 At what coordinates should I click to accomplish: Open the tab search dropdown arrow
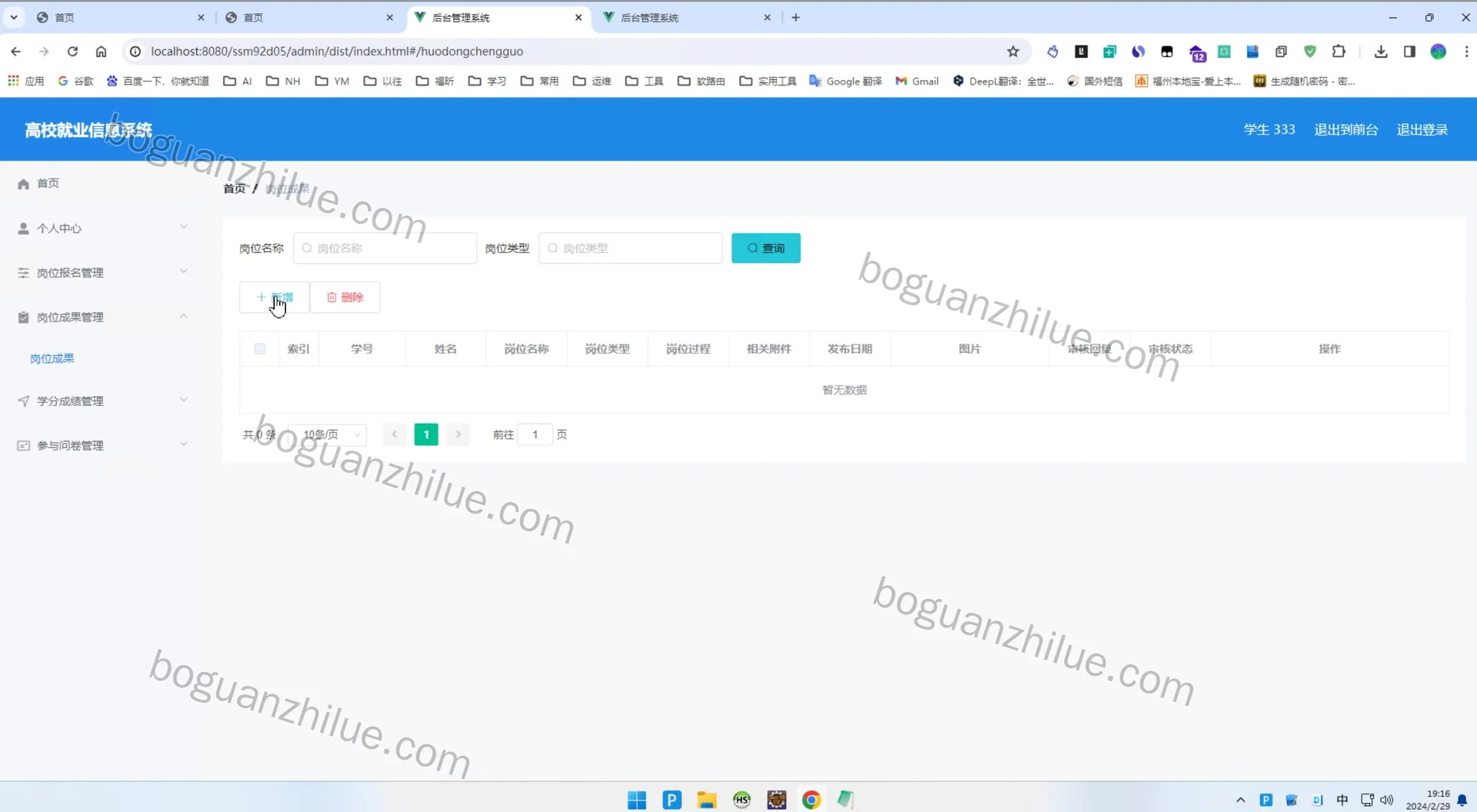(x=13, y=17)
